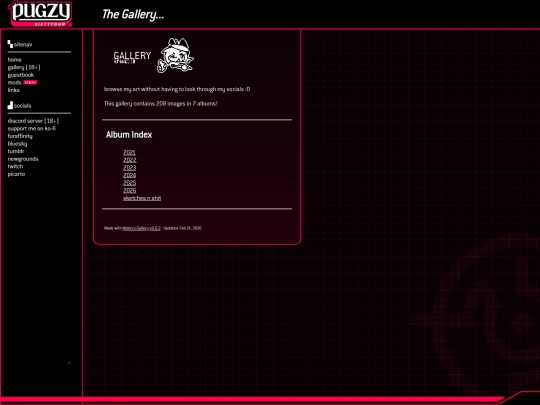Open the guestbook link
This screenshot has width=540, height=405.
click(21, 75)
